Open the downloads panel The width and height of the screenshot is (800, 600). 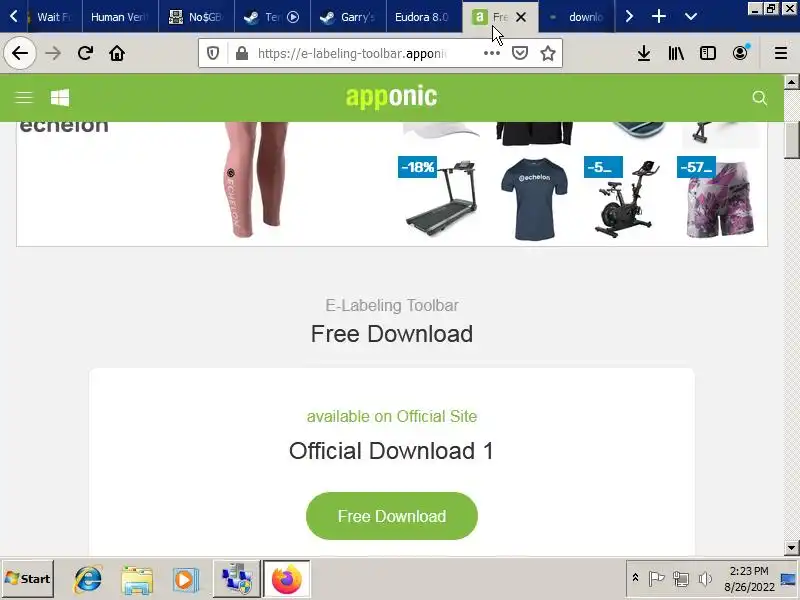click(644, 53)
